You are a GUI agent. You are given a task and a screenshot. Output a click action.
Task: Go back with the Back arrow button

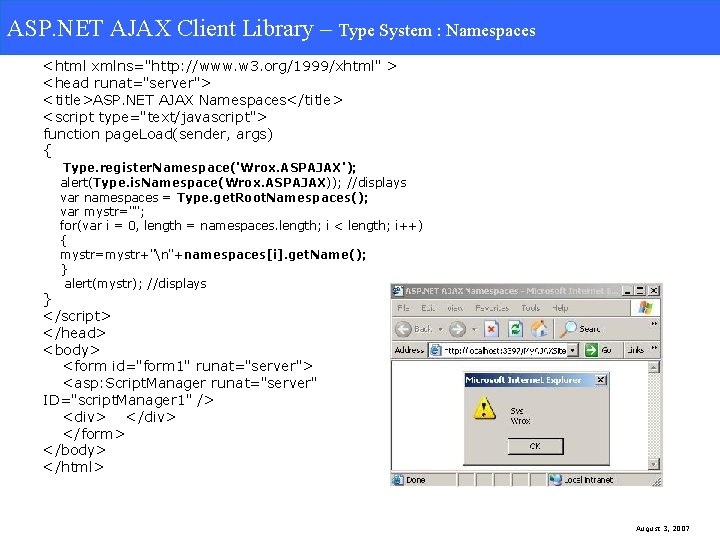[x=404, y=329]
